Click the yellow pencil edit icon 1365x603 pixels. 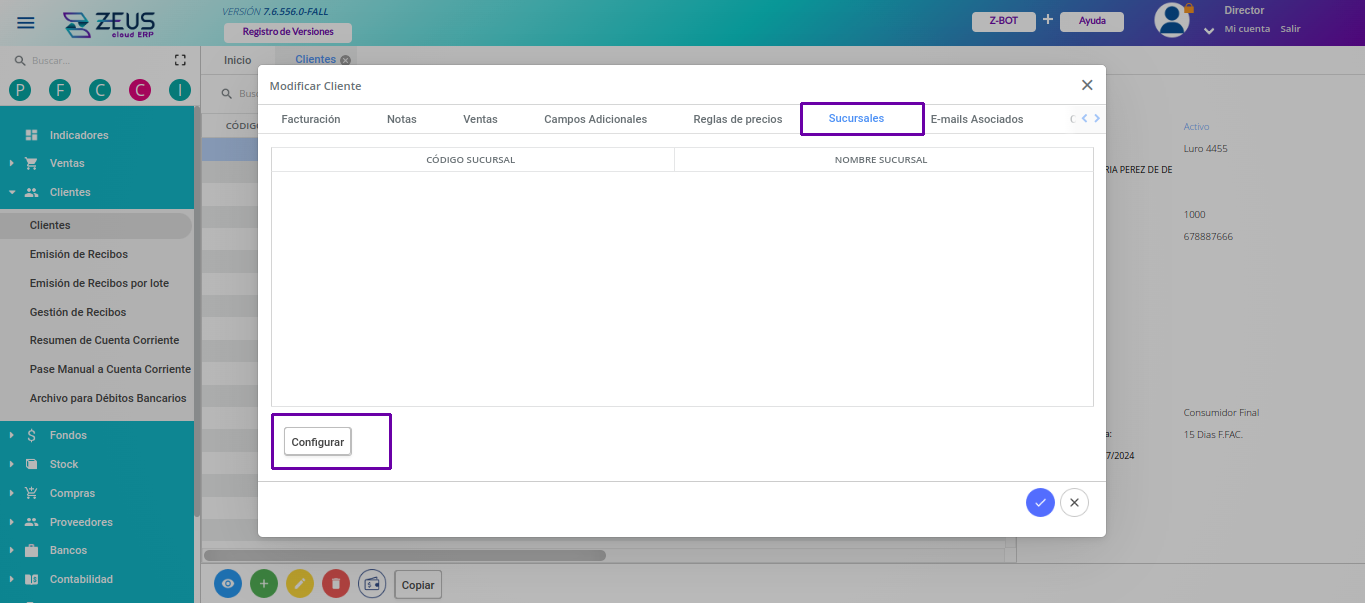coord(300,584)
